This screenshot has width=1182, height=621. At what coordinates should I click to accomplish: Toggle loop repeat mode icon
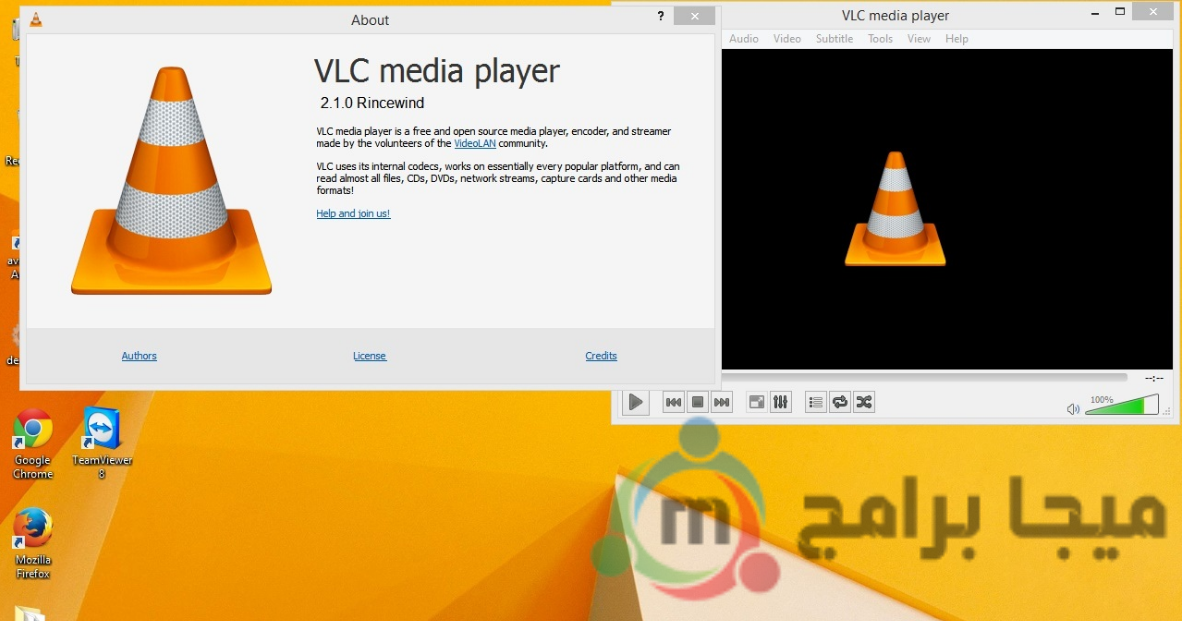pos(840,402)
